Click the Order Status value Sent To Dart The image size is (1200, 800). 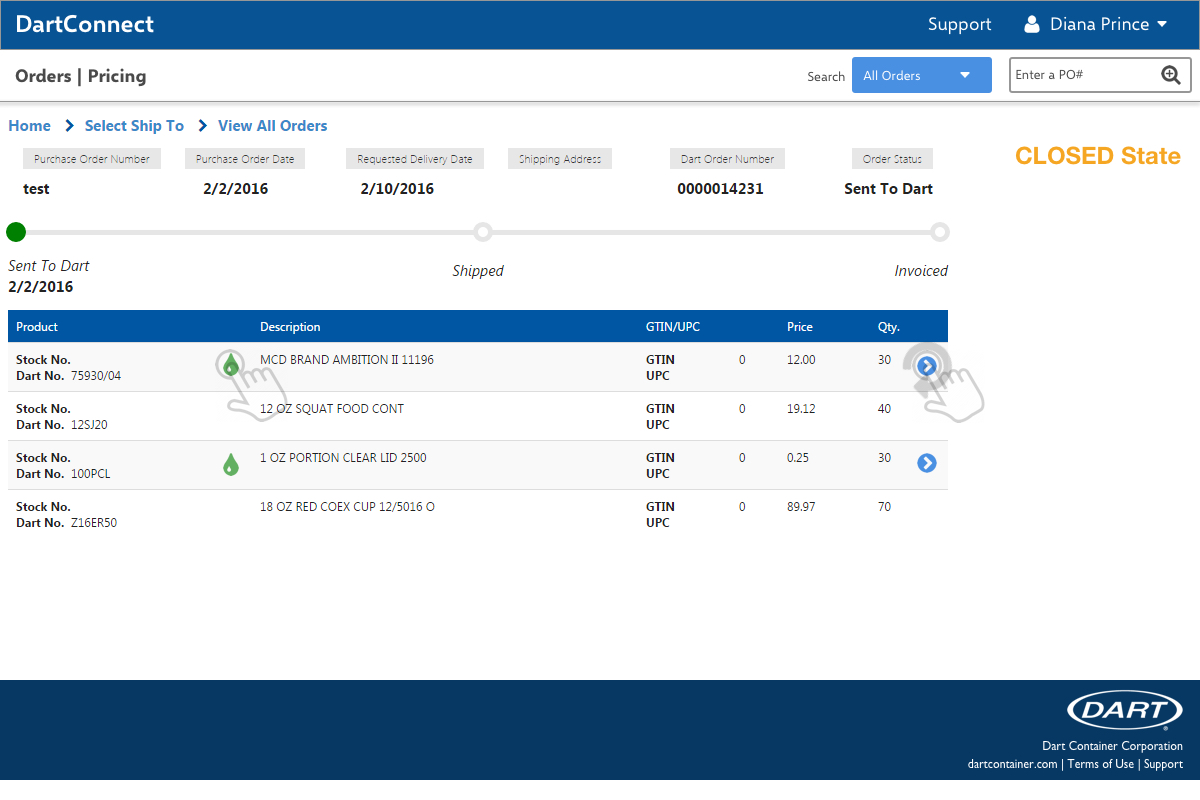(889, 189)
